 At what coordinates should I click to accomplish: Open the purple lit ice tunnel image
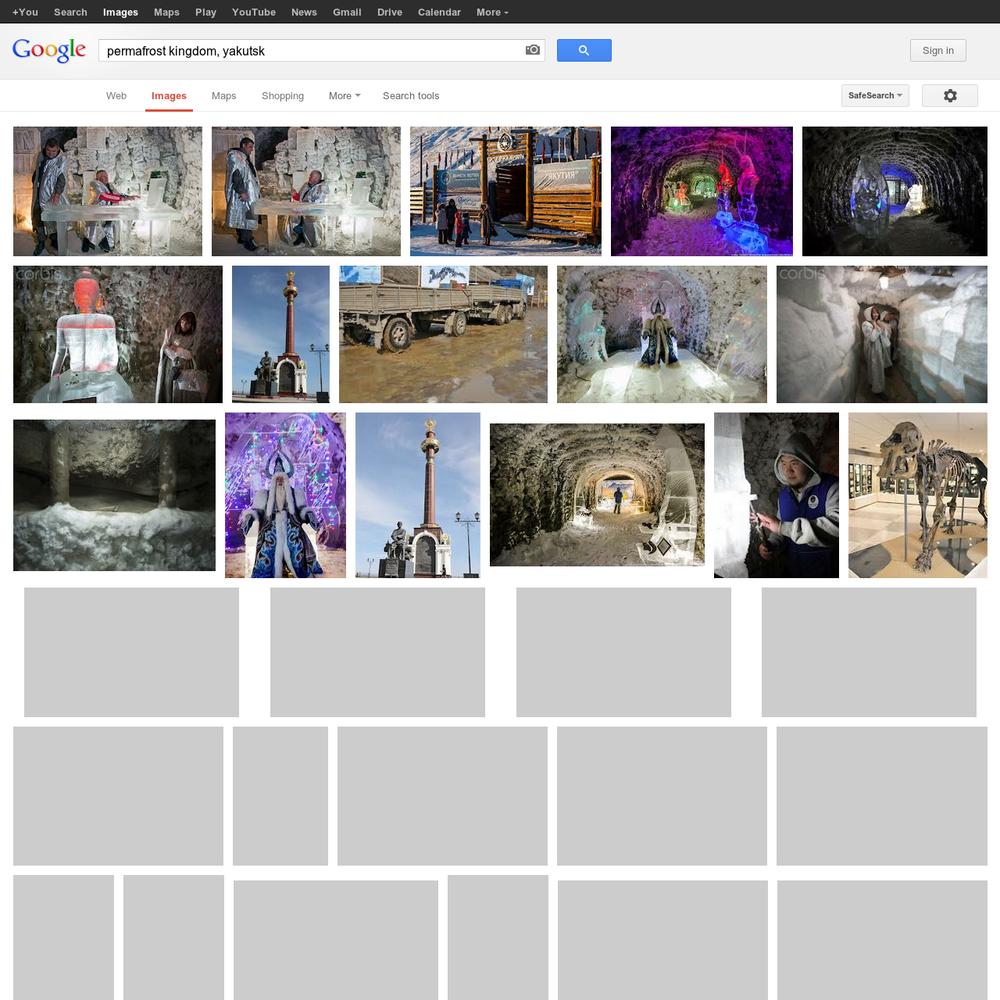pos(702,191)
